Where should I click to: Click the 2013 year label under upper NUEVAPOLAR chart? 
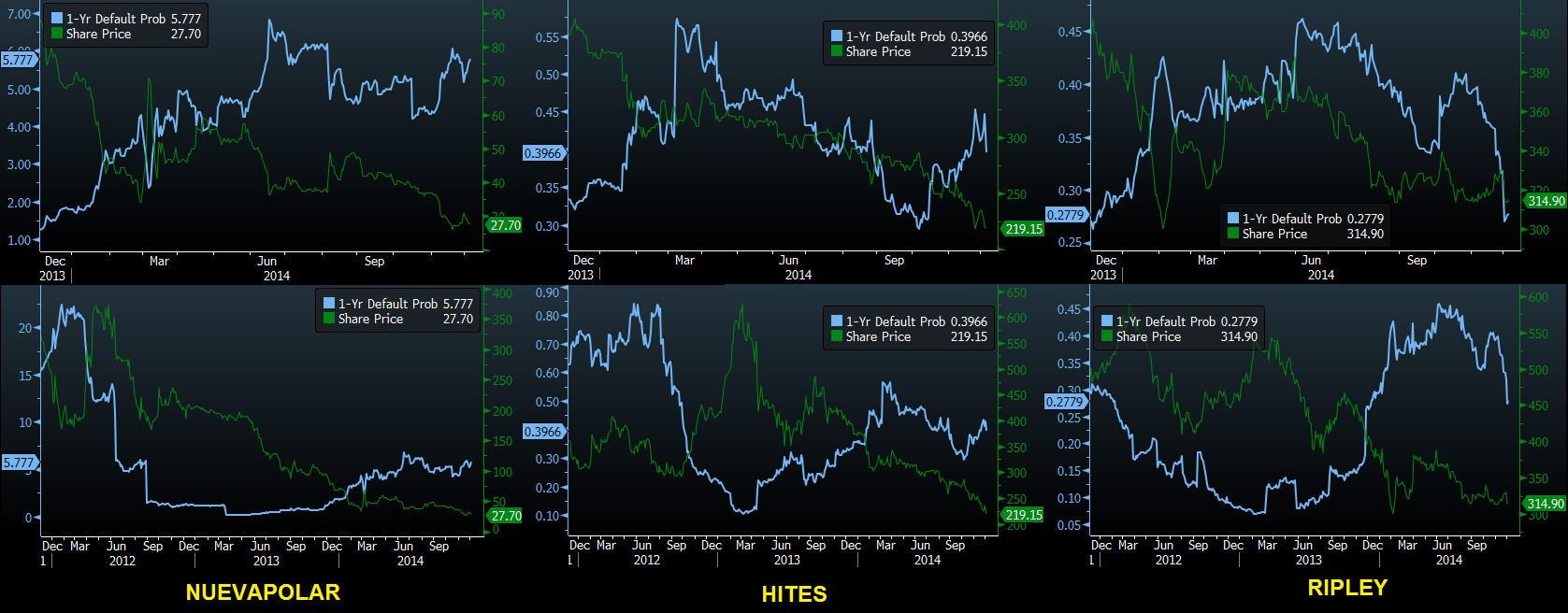pos(52,276)
